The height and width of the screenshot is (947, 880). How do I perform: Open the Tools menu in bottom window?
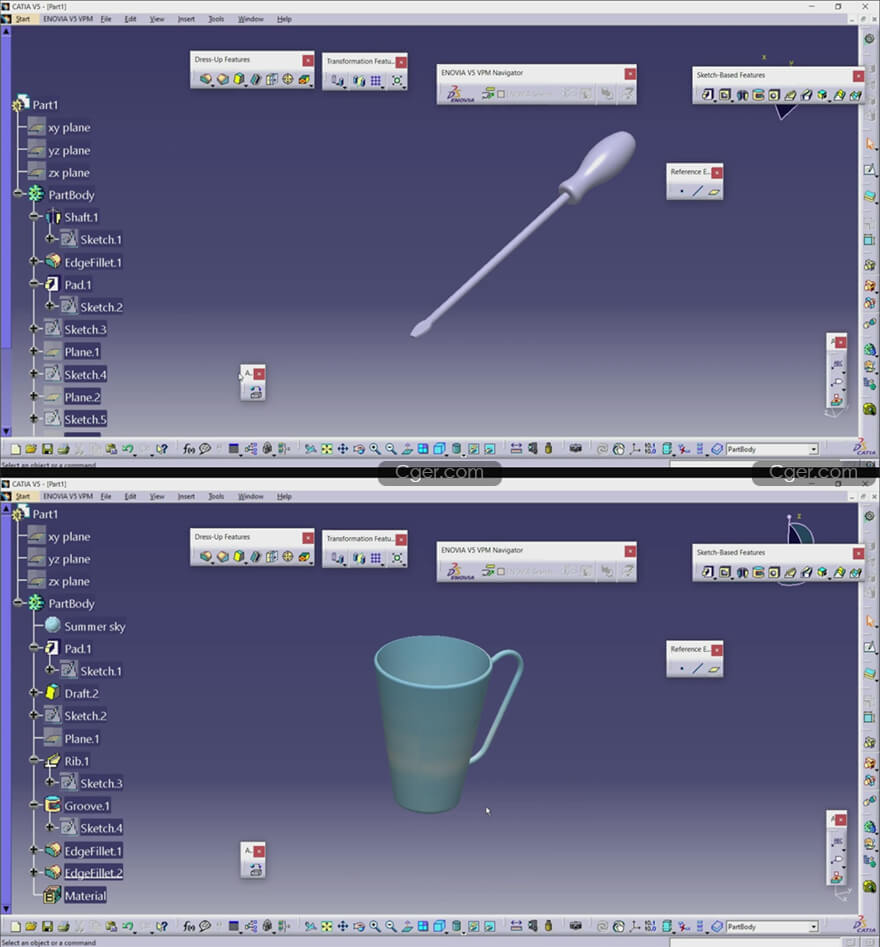pos(216,496)
